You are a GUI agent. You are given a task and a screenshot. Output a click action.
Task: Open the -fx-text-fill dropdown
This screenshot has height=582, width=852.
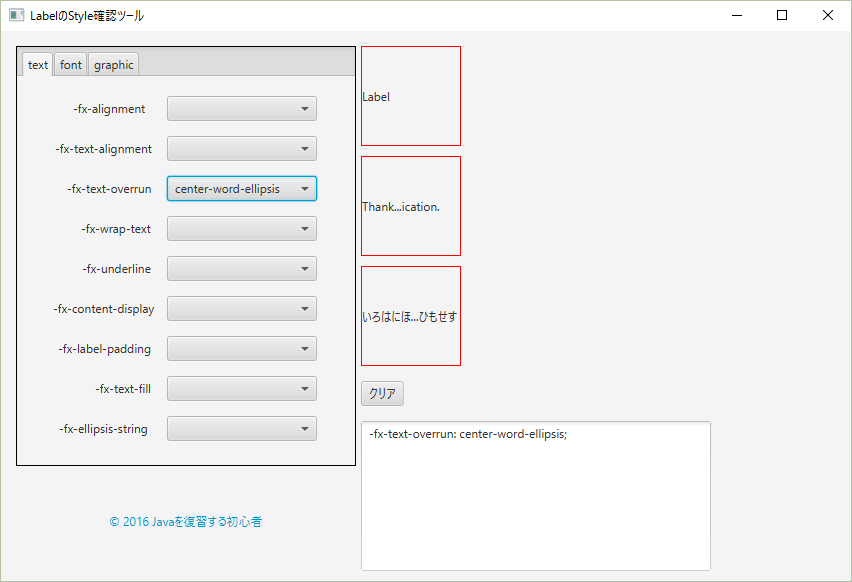click(241, 388)
